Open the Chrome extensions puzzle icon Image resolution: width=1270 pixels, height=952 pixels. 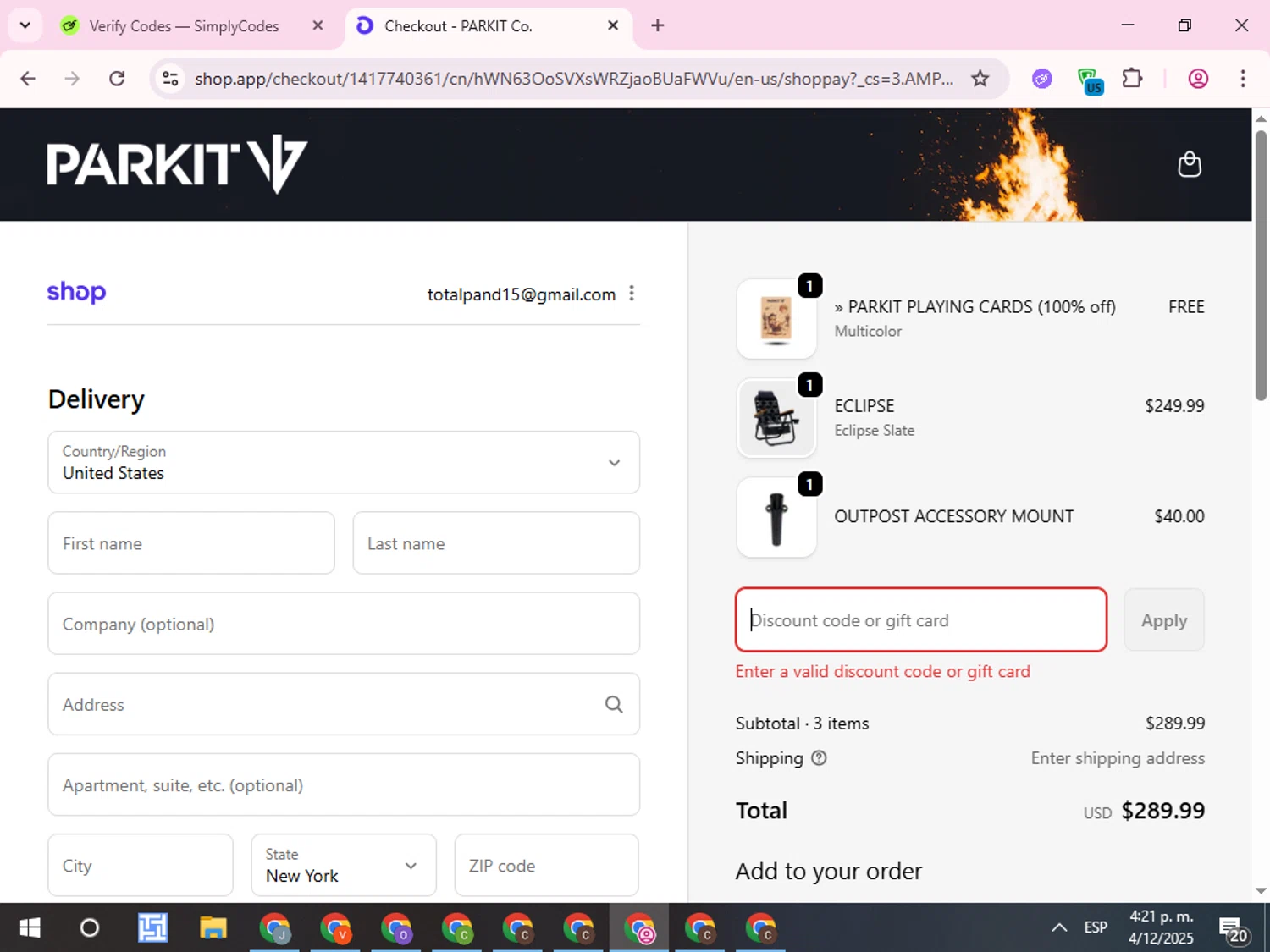point(1132,79)
